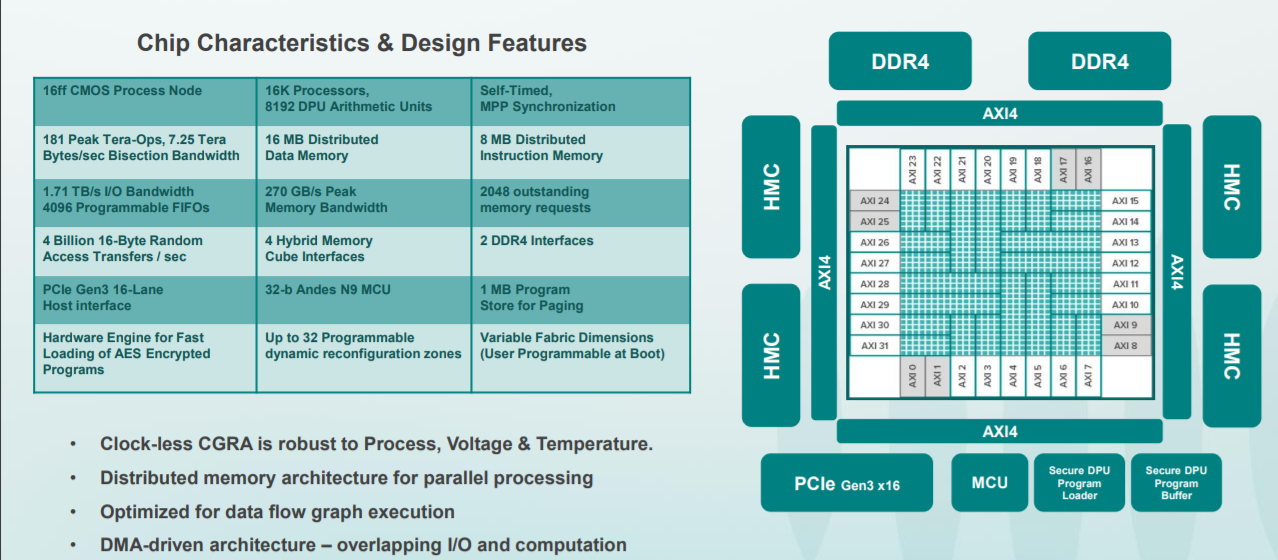Select the '181 Peak Tera-Ops' table cell
This screenshot has width=1278, height=560.
click(x=145, y=151)
